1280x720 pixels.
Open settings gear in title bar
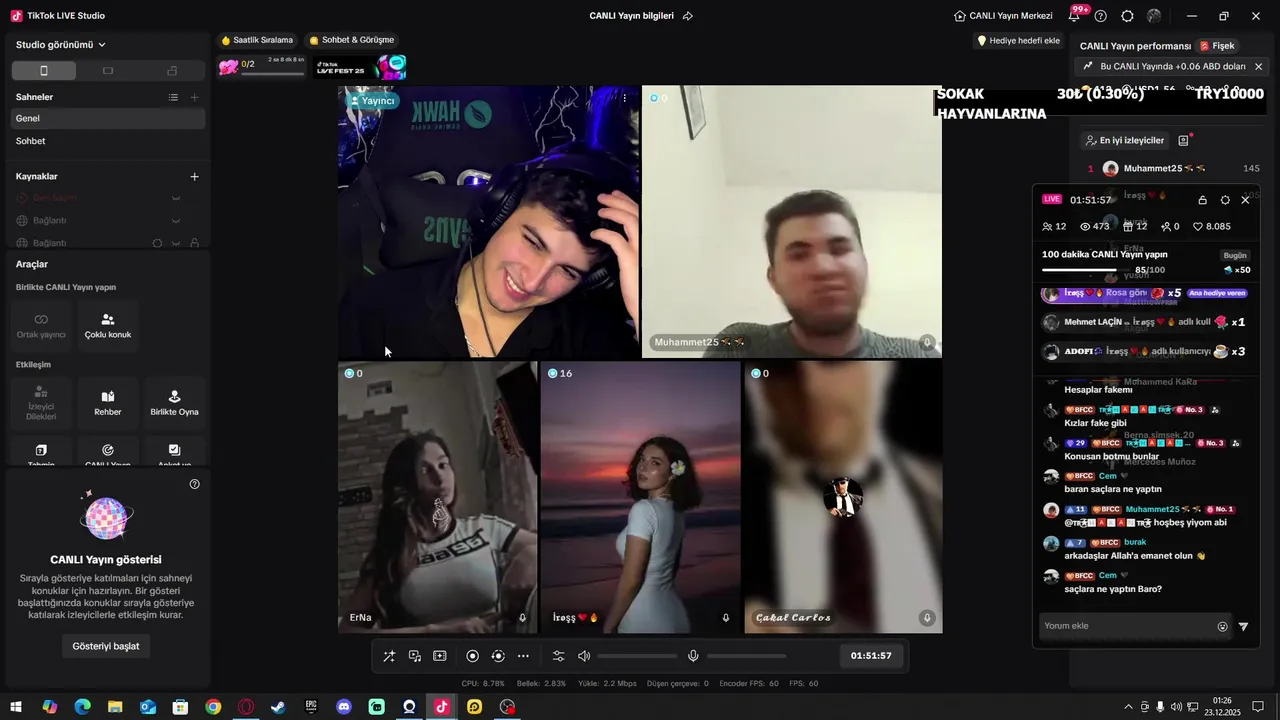pos(1127,16)
